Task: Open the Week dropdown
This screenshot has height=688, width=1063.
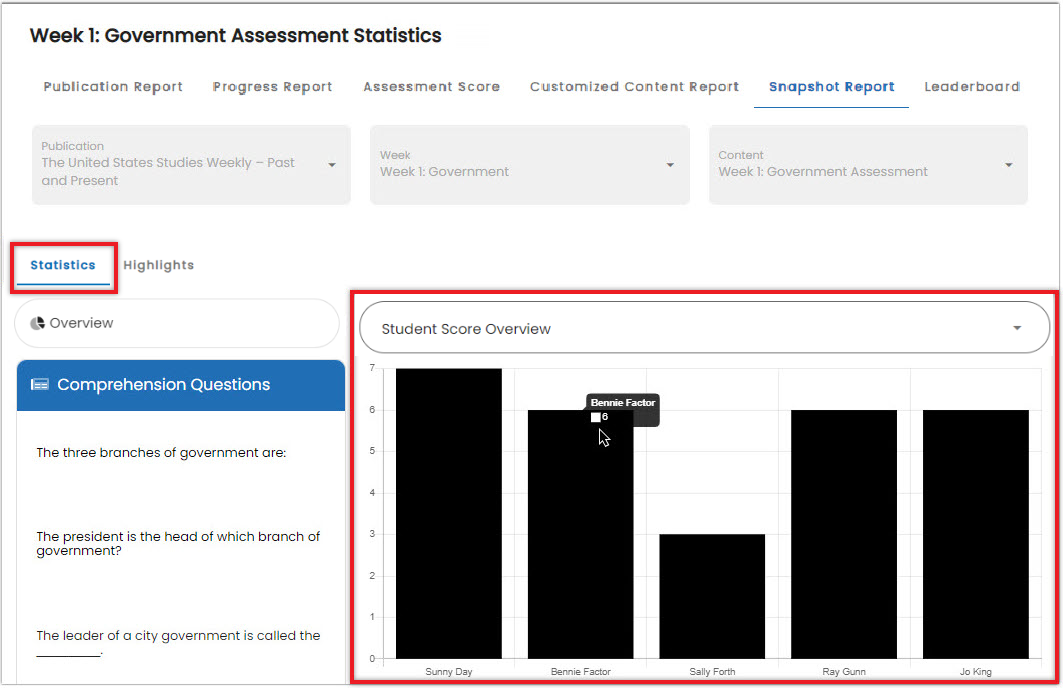Action: tap(669, 165)
